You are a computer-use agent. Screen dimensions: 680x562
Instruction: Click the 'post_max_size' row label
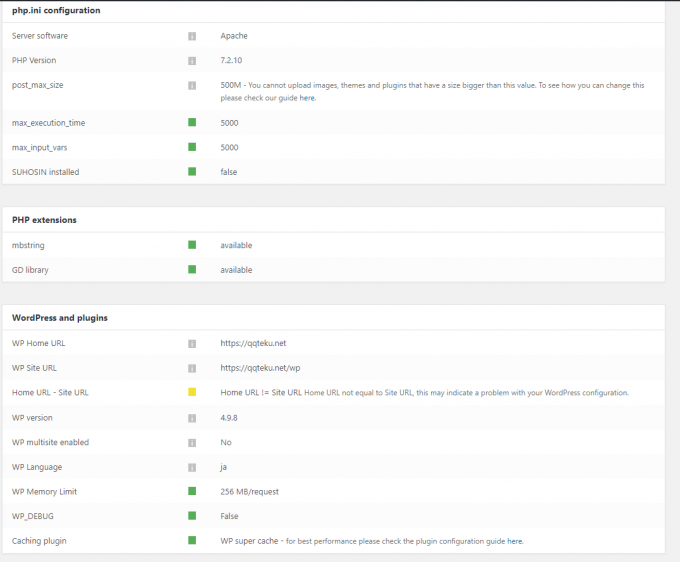click(37, 85)
